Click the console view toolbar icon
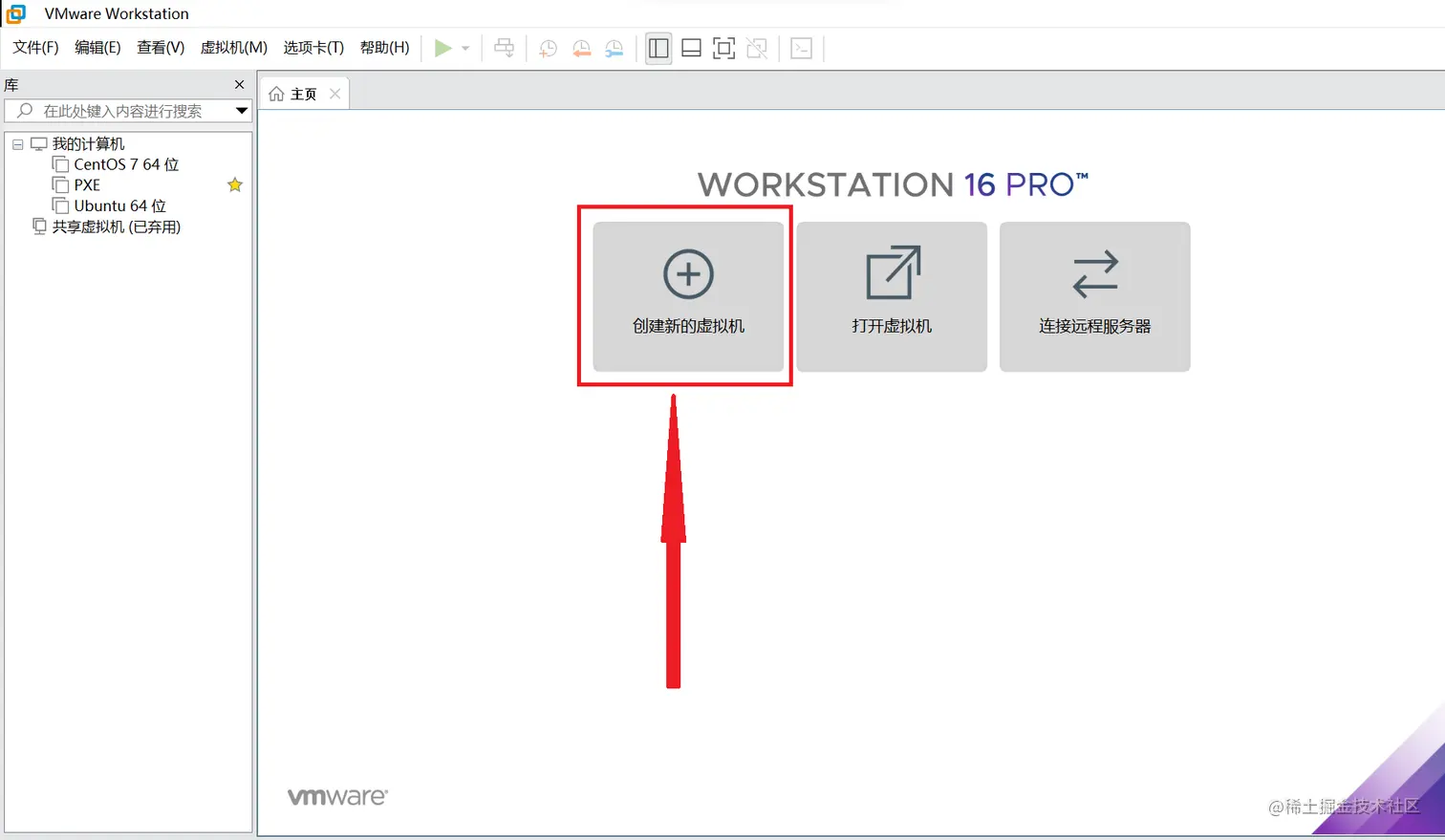 point(802,48)
